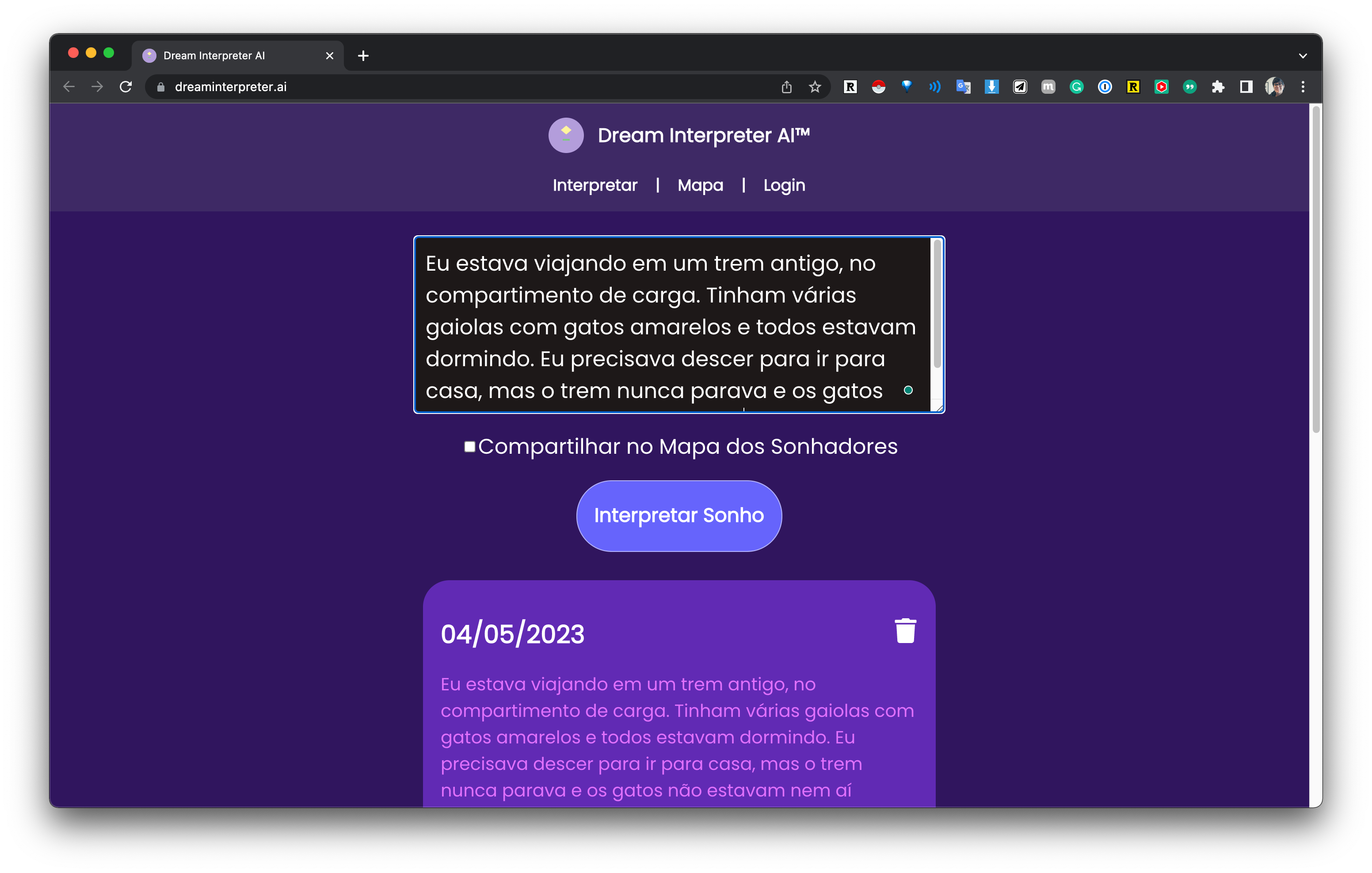
Task: Open the yellow R extension icon
Action: pos(1133,87)
